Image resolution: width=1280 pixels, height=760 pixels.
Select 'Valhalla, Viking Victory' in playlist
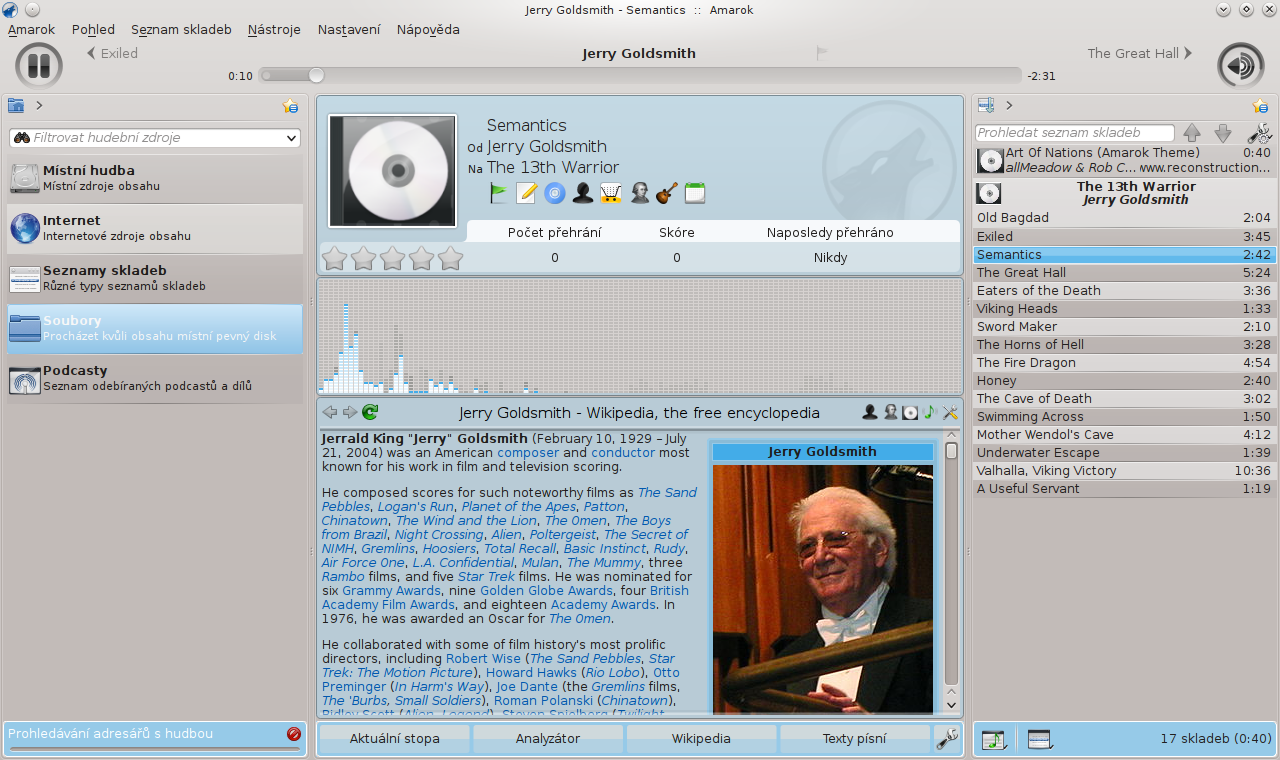tap(1124, 471)
